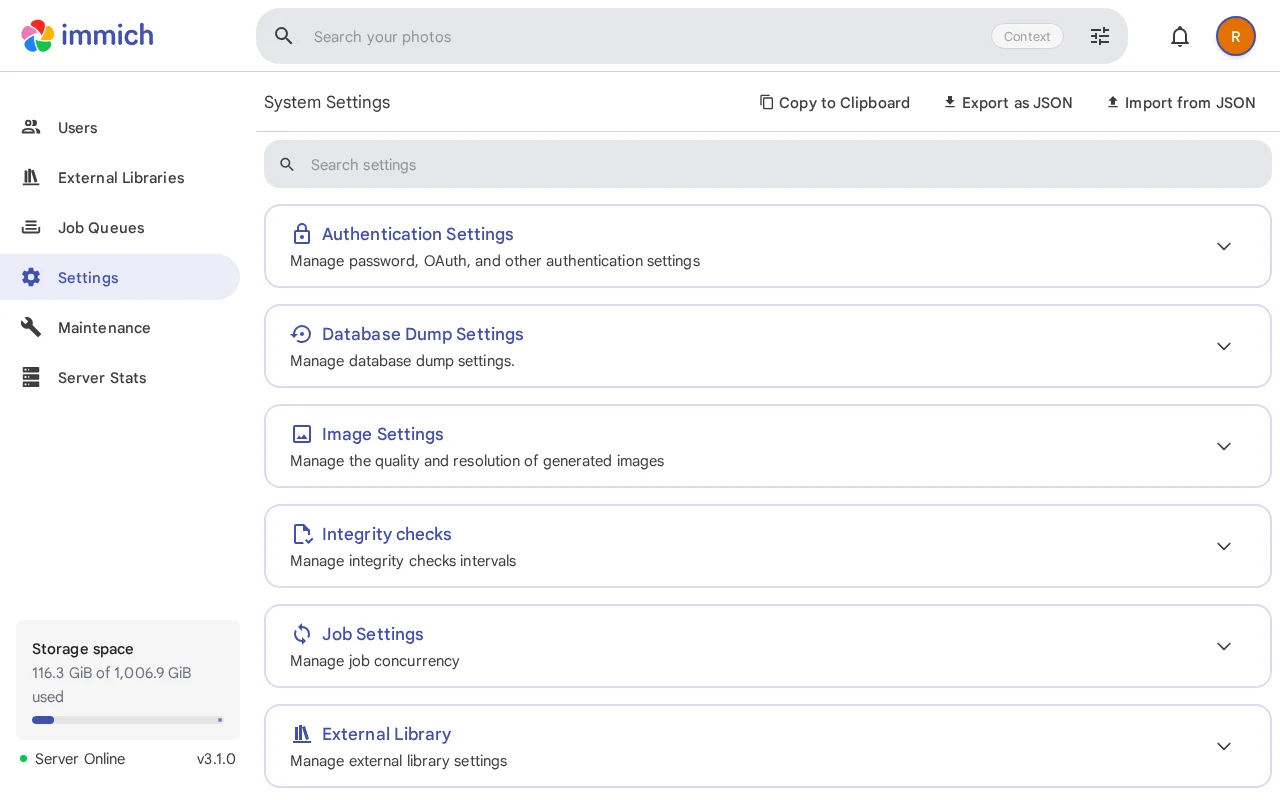Viewport: 1280px width, 800px height.
Task: Click the Job Settings sync icon
Action: [x=302, y=634]
